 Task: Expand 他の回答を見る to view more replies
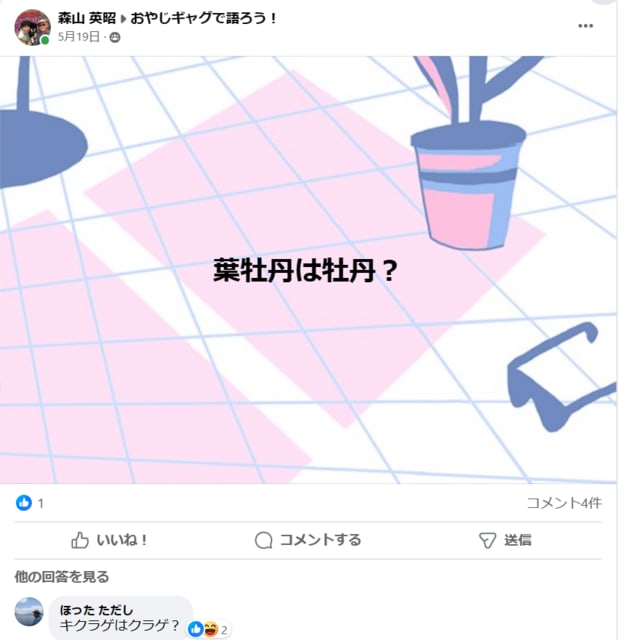point(62,576)
